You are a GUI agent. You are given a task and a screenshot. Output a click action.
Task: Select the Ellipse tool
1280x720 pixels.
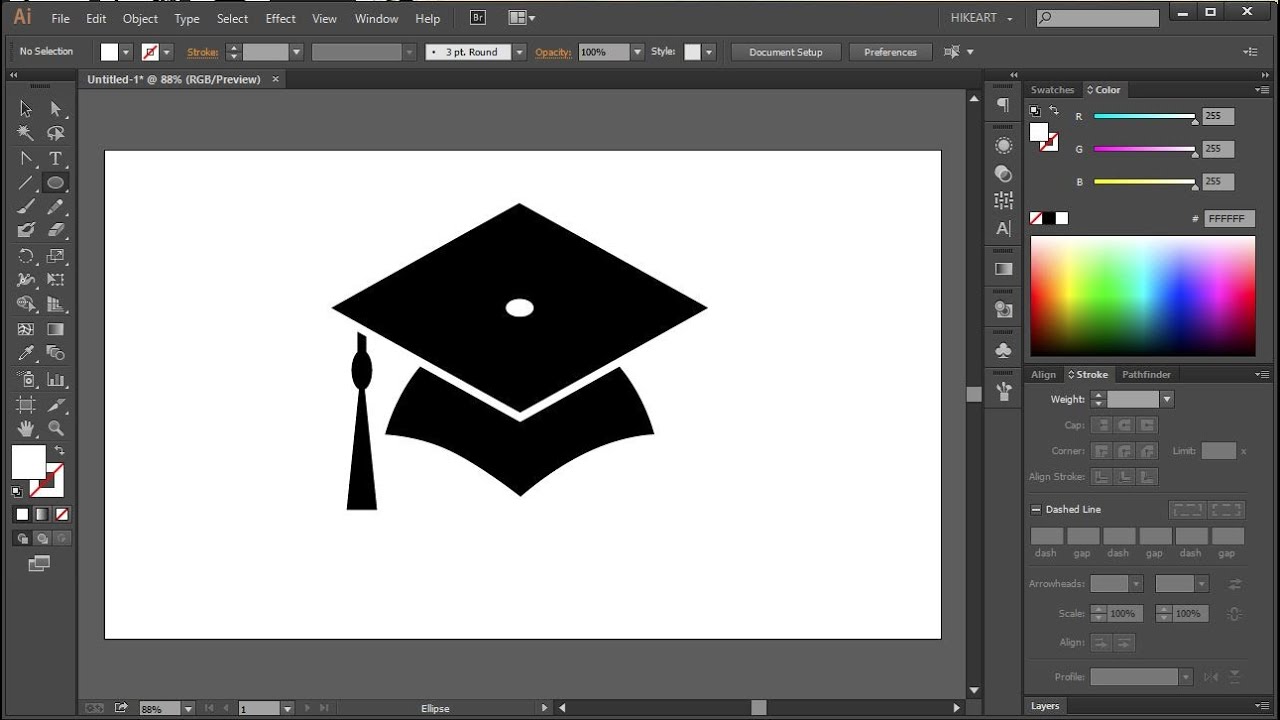pos(56,183)
